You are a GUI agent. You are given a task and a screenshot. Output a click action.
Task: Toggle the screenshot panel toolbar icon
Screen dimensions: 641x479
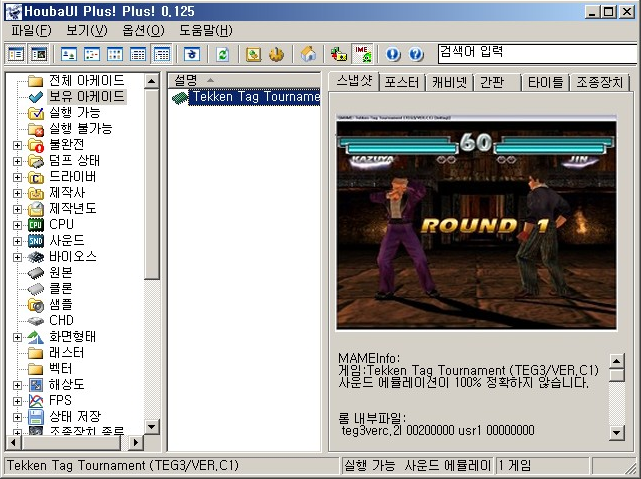coord(39,54)
